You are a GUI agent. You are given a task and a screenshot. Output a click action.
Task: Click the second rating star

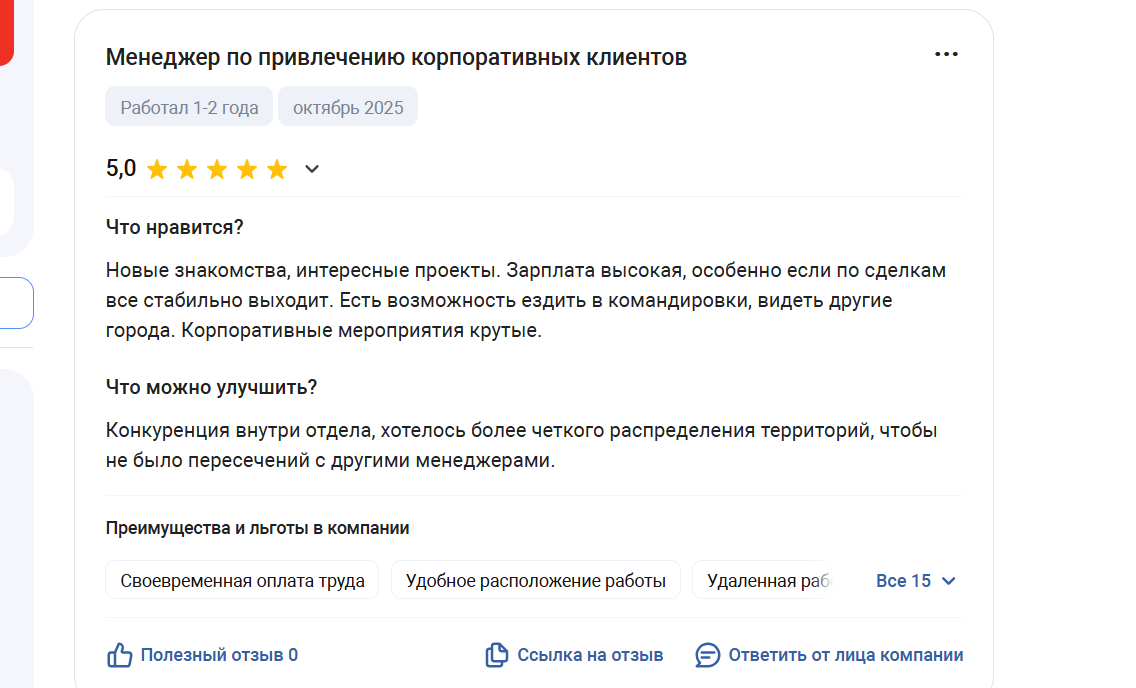click(x=187, y=169)
